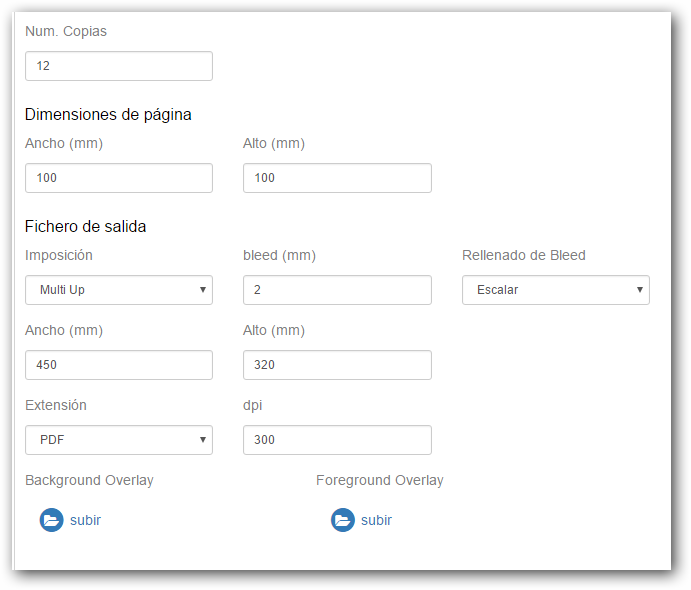Click the Foreground Overlay folder upload icon
The image size is (691, 590).
[x=342, y=520]
